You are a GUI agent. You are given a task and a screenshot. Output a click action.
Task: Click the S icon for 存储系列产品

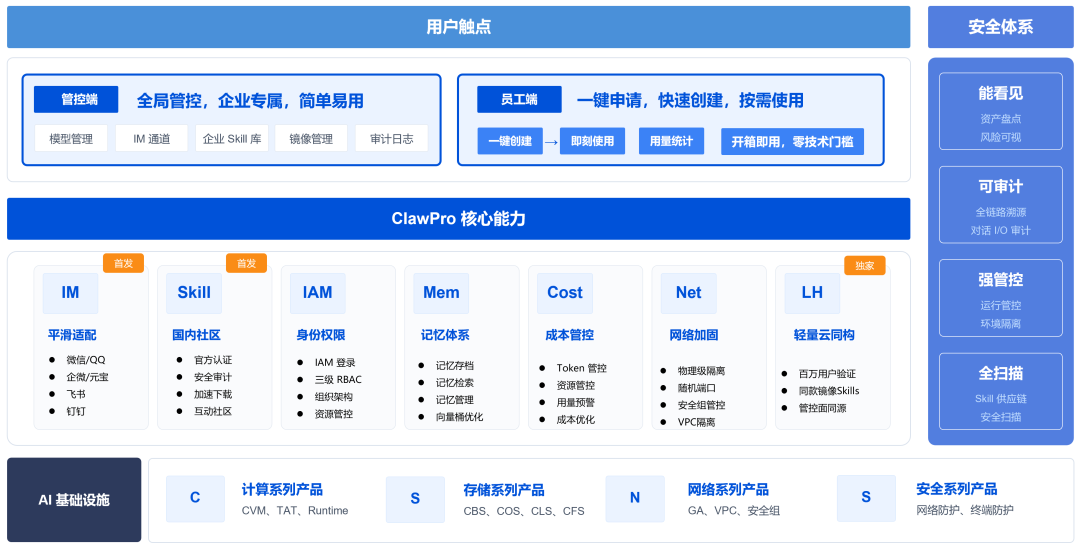(x=415, y=499)
